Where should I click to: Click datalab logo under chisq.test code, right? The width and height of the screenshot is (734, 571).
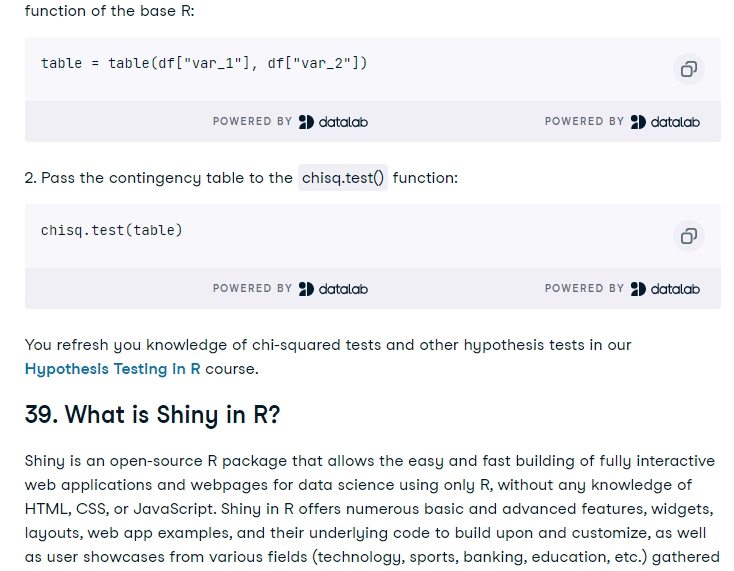tap(665, 289)
